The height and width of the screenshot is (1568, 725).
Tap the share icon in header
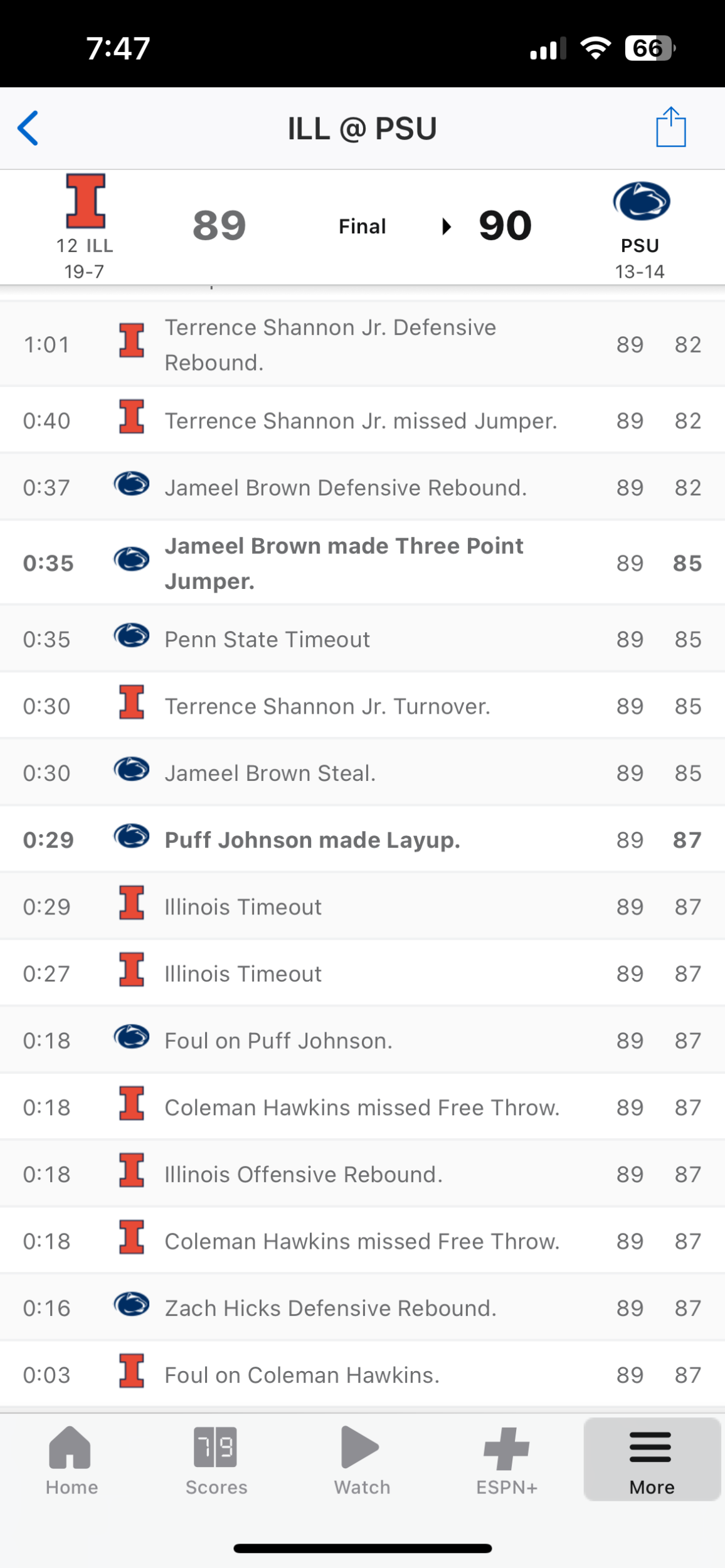pyautogui.click(x=670, y=127)
